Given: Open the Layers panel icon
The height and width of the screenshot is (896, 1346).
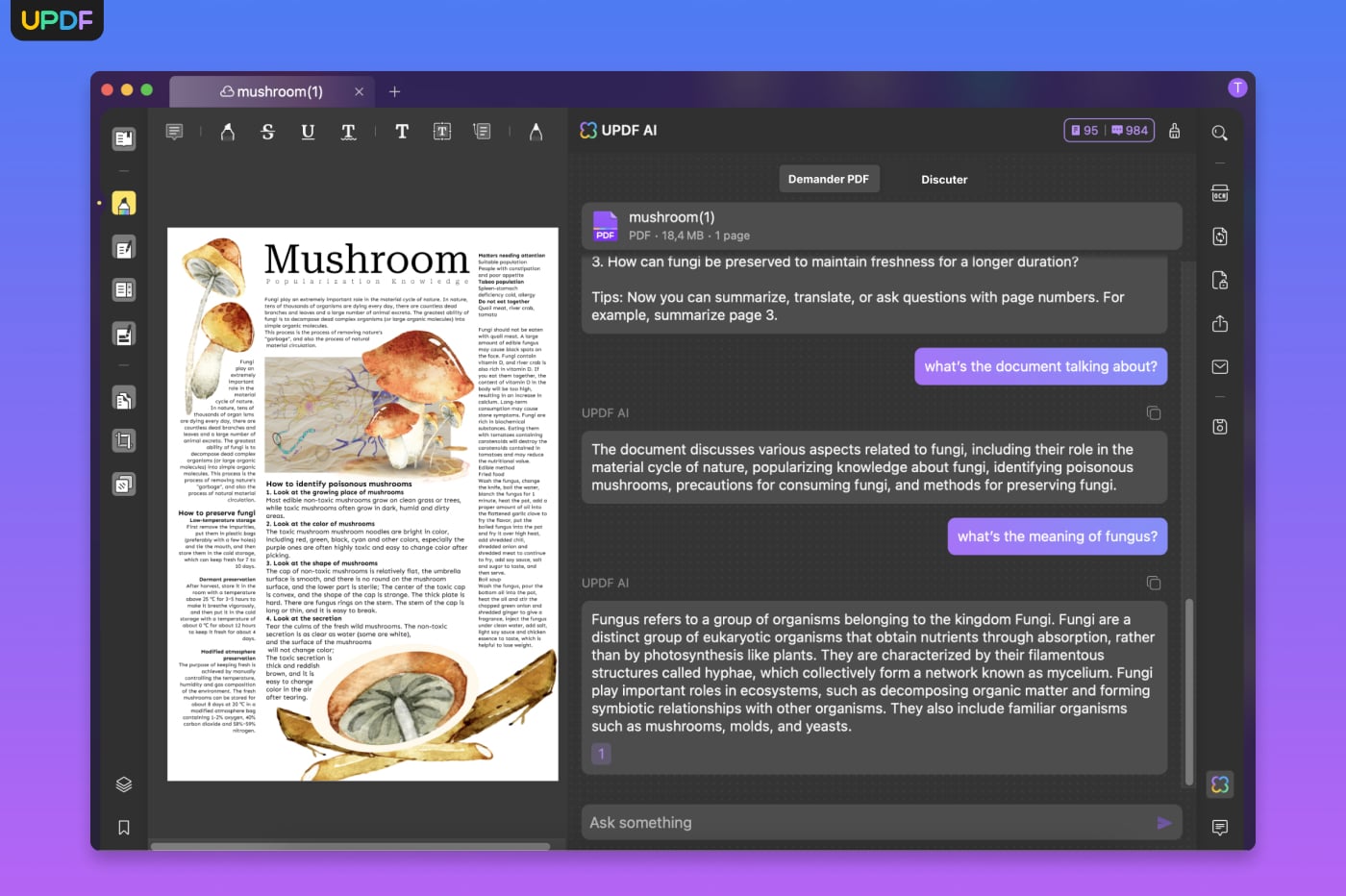Looking at the screenshot, I should tap(124, 784).
